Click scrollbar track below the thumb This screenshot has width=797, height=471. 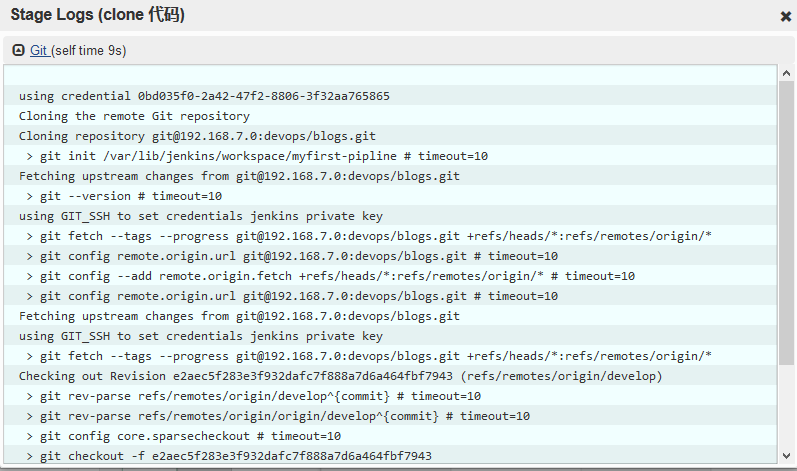(x=787, y=410)
